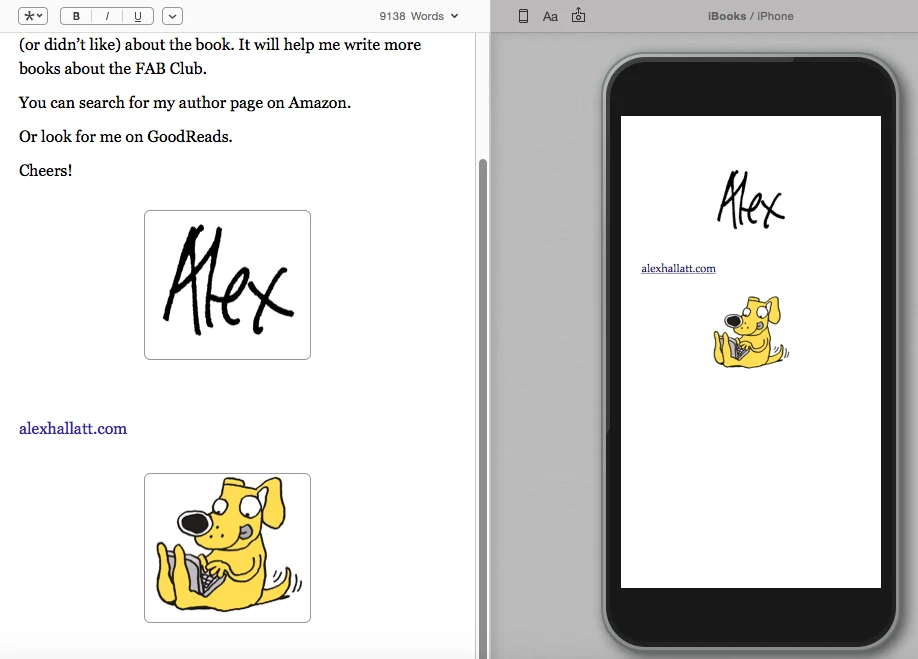Toggle italic formatting
918x659 pixels.
pyautogui.click(x=106, y=15)
